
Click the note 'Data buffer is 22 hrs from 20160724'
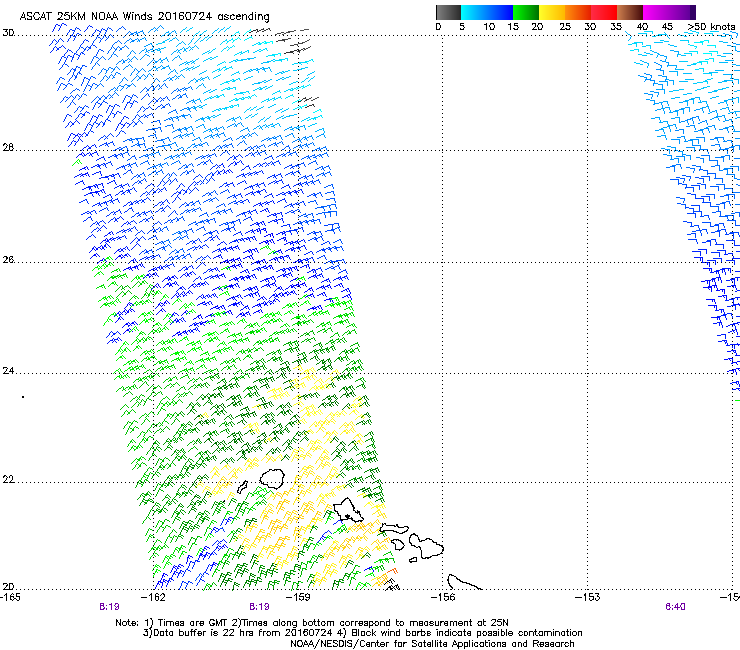pos(244,633)
